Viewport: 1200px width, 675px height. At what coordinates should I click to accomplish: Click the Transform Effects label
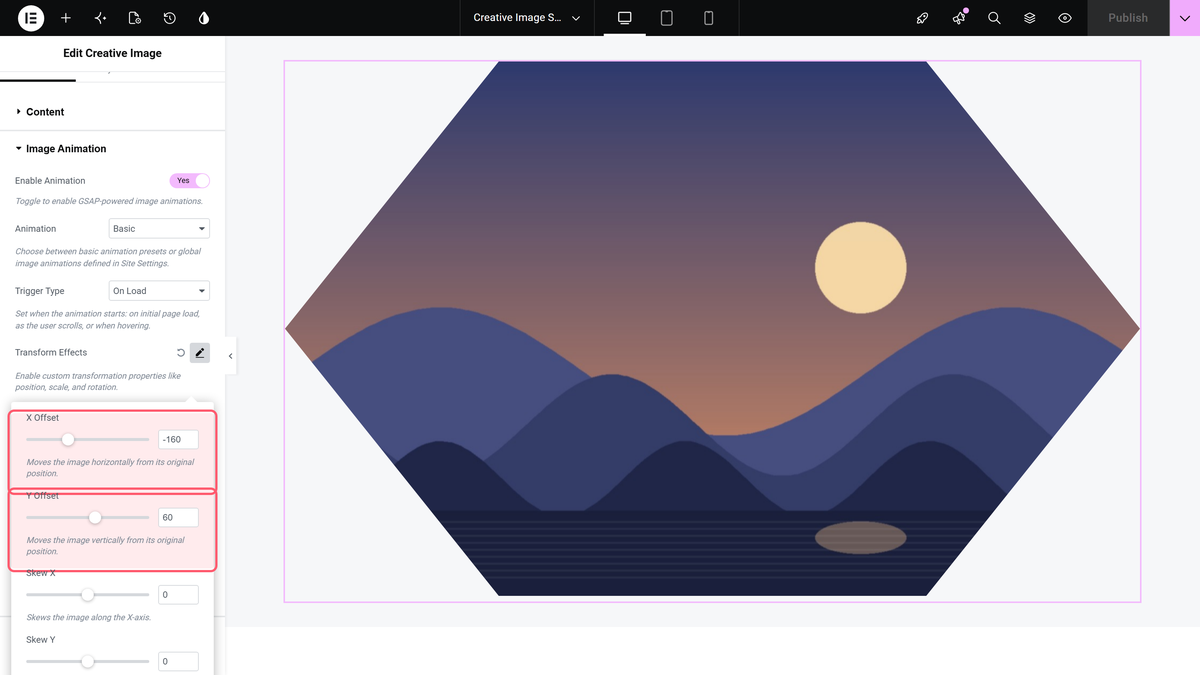51,353
